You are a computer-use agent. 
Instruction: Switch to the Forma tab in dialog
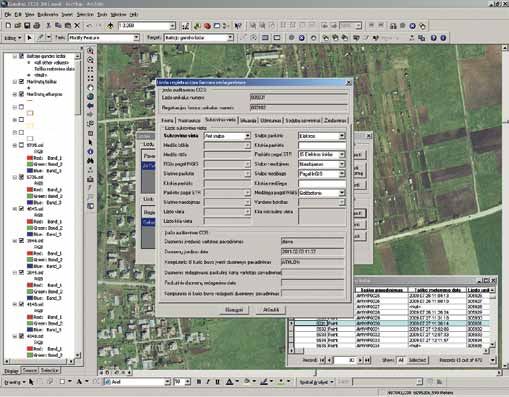[167, 120]
